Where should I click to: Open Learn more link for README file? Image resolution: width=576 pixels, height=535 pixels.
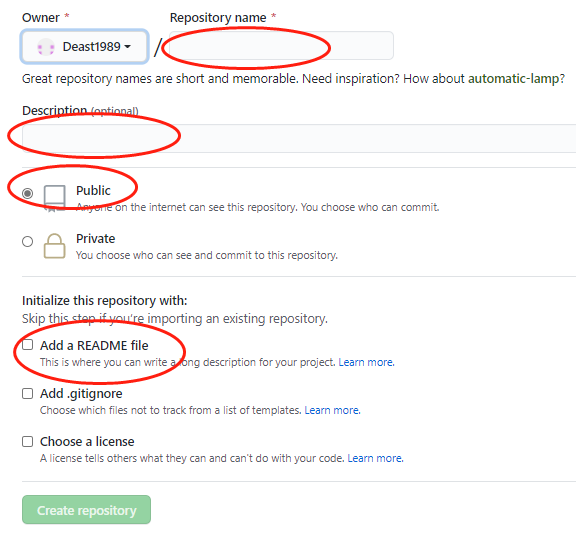[366, 362]
